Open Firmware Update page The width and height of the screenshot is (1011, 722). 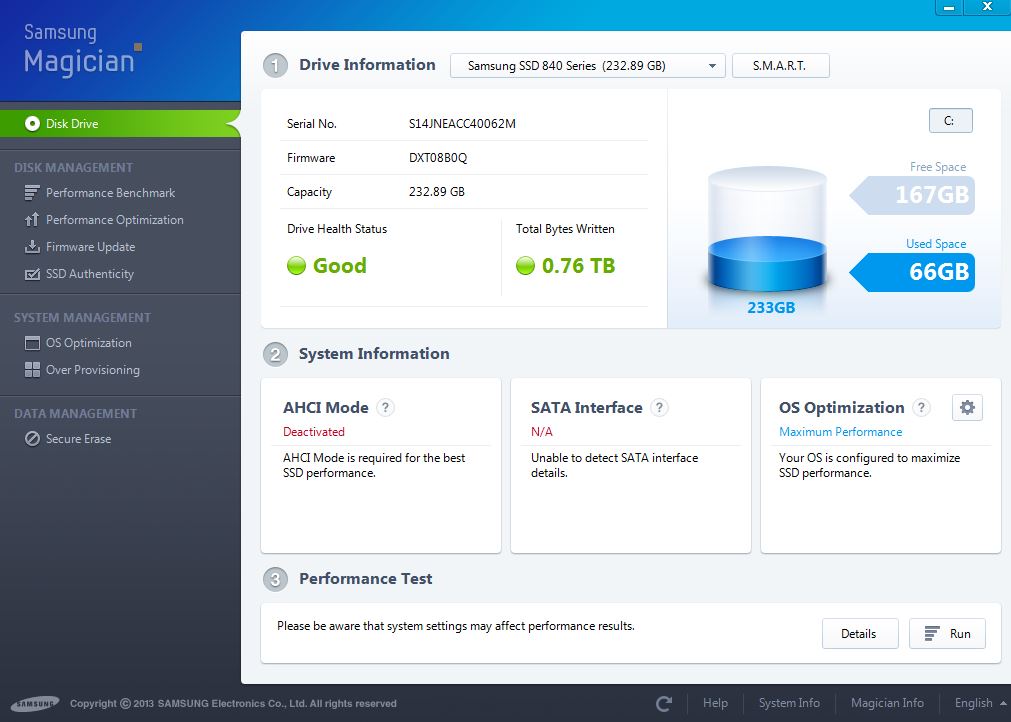pyautogui.click(x=90, y=247)
